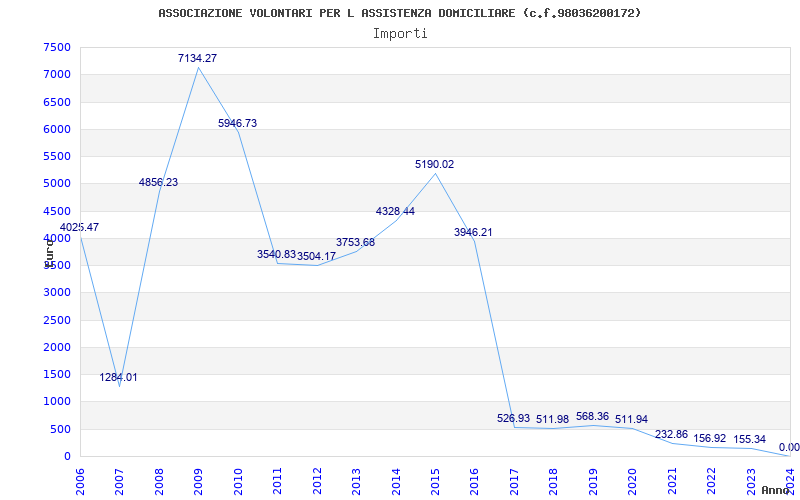Select the 511.98 data label
Screen dimensions: 800x500
553,419
